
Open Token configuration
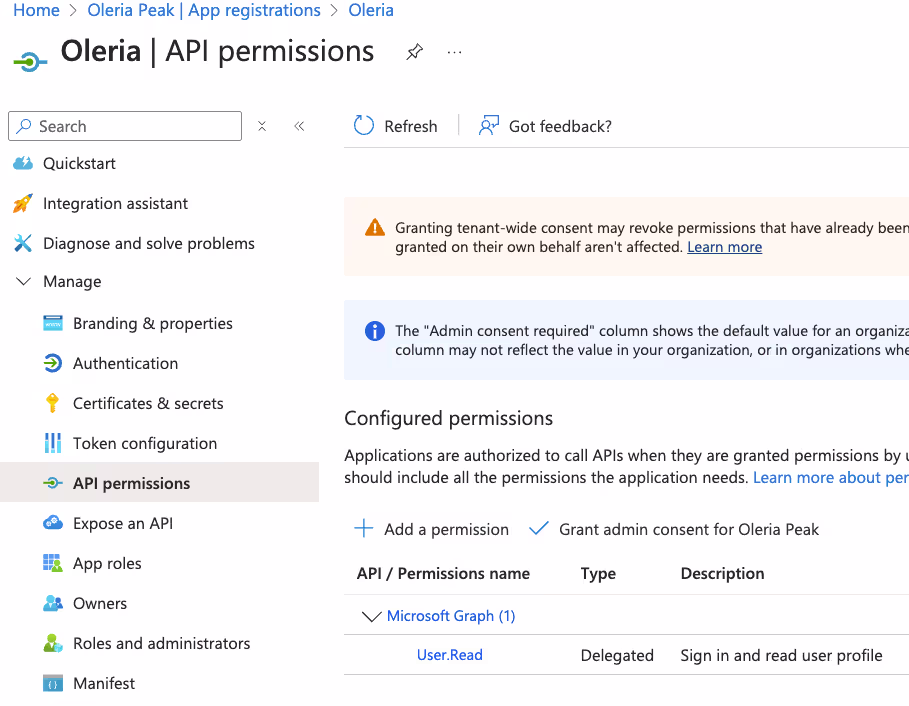click(145, 443)
